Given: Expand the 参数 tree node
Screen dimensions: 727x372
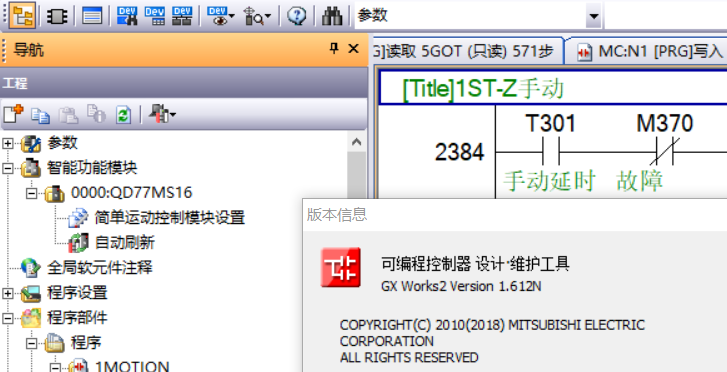Looking at the screenshot, I should [x=7, y=144].
